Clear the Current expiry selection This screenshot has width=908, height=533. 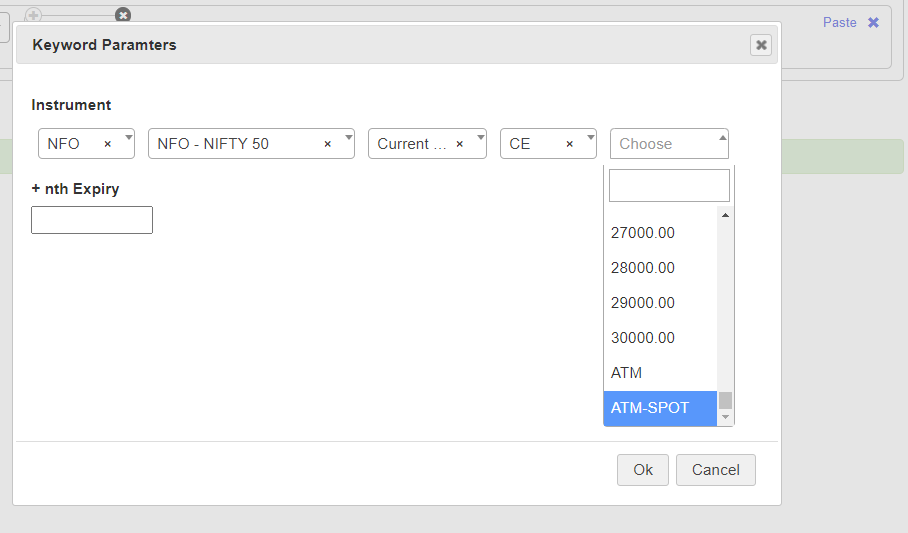459,144
